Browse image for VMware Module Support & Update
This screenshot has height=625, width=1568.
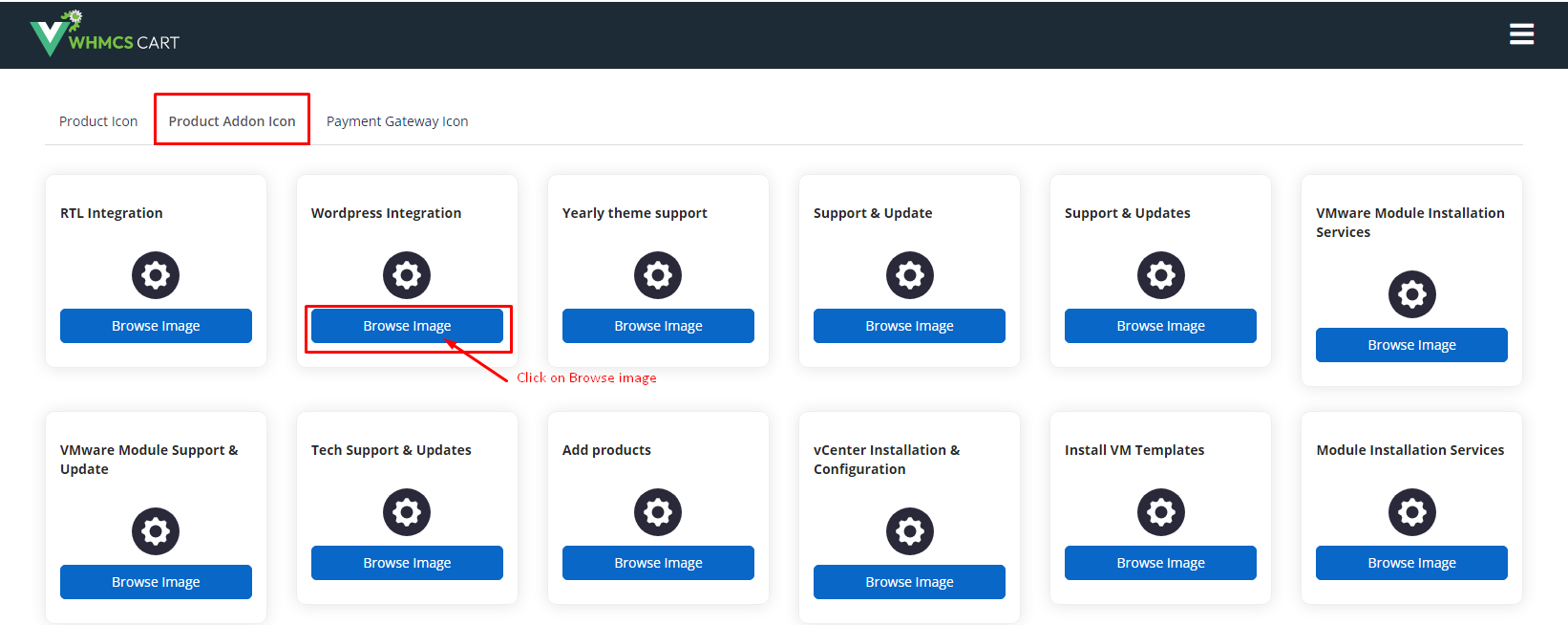(x=156, y=582)
